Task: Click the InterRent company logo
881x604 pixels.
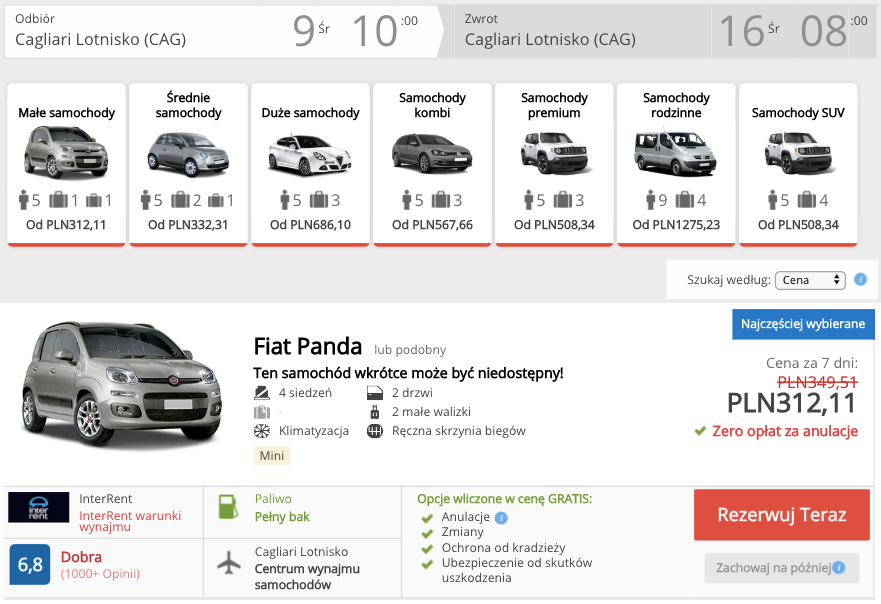Action: pyautogui.click(x=39, y=507)
